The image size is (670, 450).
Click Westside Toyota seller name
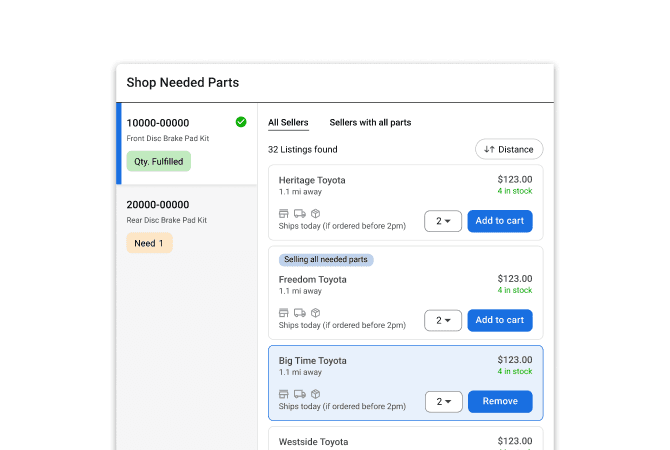click(313, 442)
